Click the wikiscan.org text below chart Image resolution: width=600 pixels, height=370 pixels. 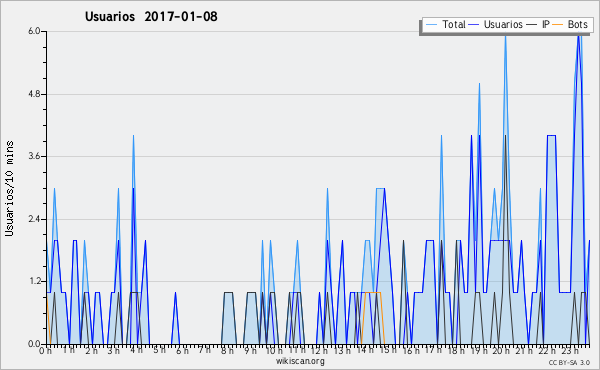(300, 361)
